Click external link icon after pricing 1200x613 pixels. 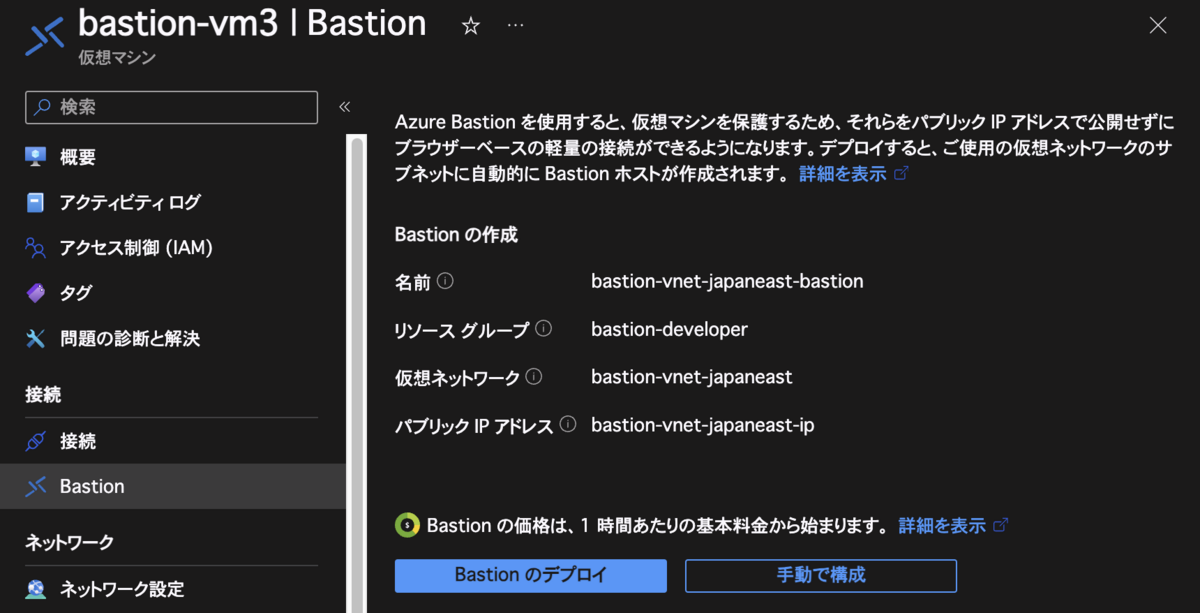tap(999, 525)
